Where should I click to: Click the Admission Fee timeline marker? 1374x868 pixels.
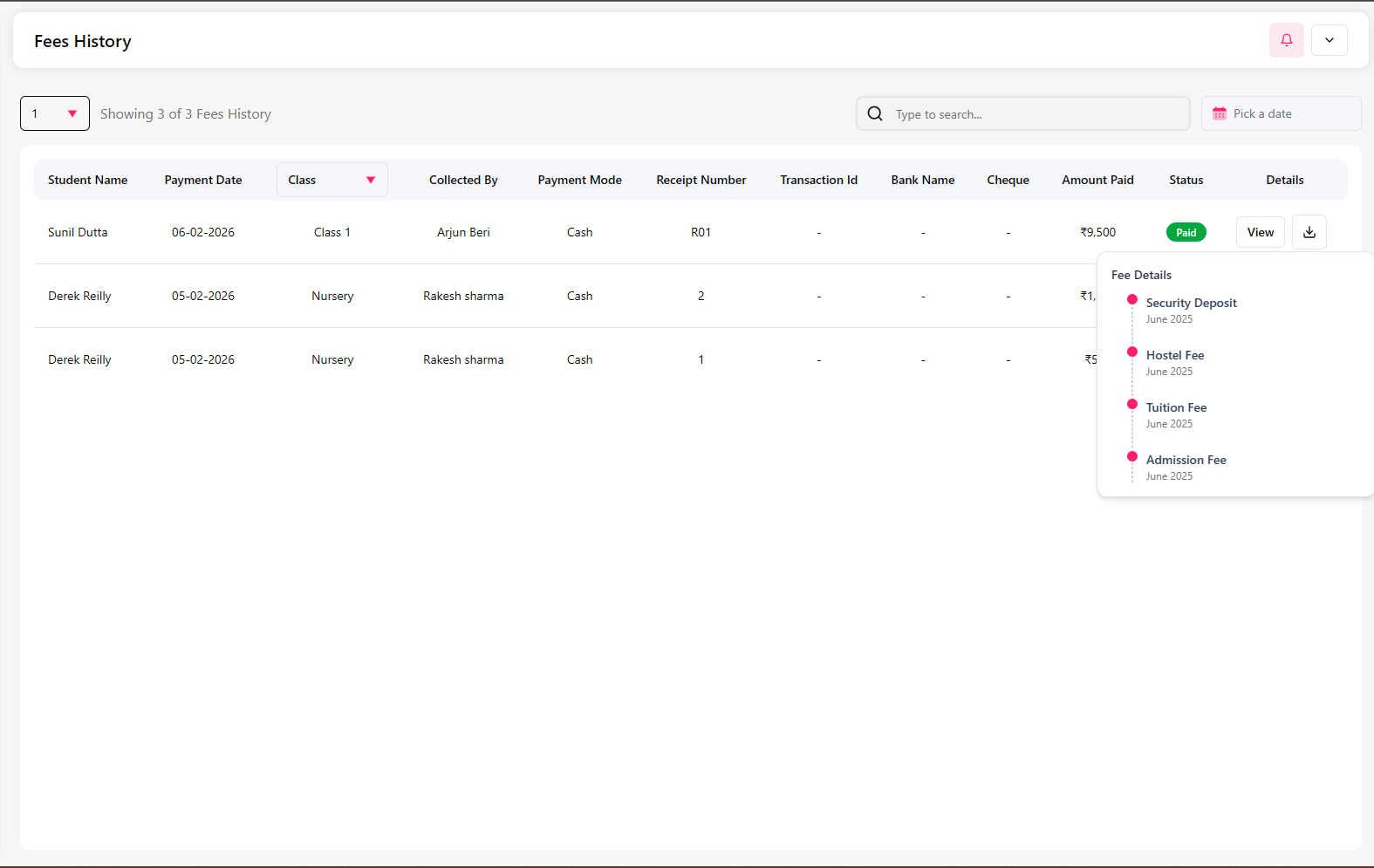[x=1132, y=457]
